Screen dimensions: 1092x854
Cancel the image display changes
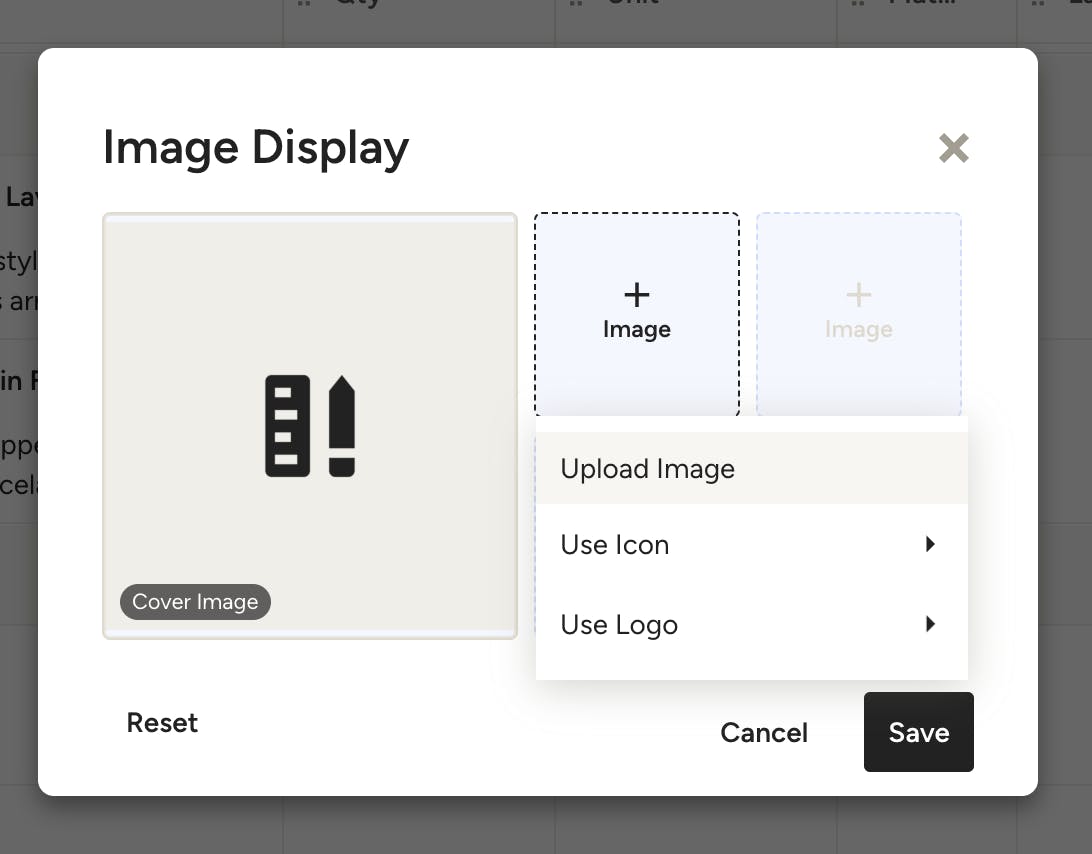764,733
